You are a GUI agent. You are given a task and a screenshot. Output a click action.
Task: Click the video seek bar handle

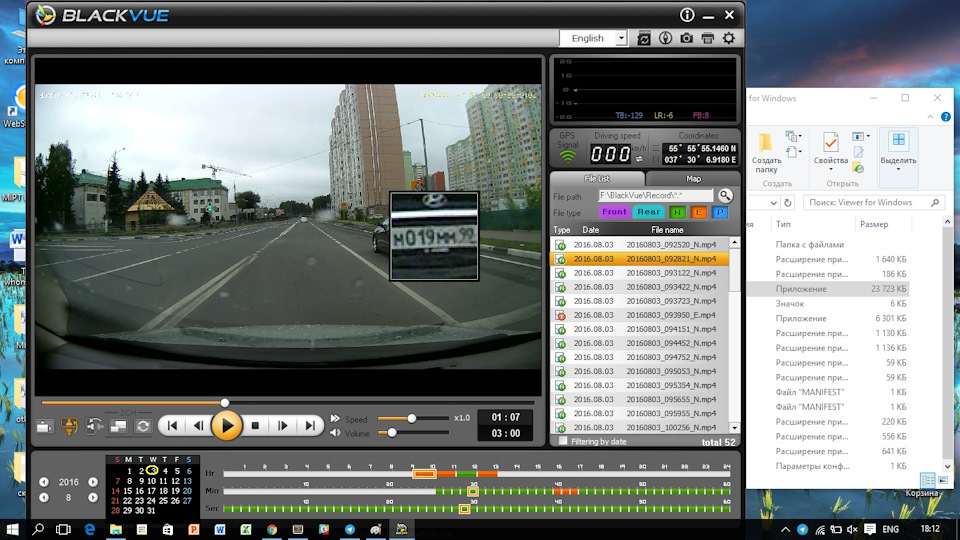(225, 402)
